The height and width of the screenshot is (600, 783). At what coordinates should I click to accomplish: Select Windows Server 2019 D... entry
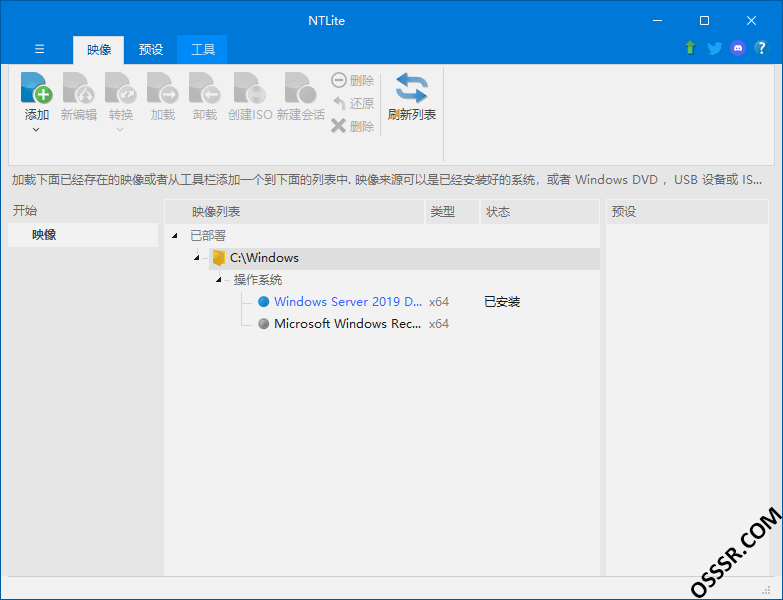pyautogui.click(x=348, y=301)
